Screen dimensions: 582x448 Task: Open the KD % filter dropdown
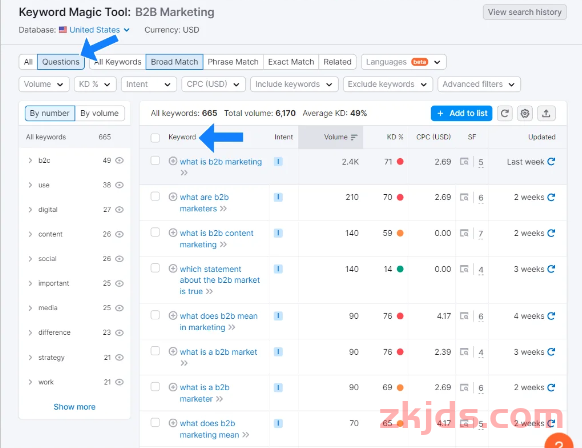click(x=95, y=84)
